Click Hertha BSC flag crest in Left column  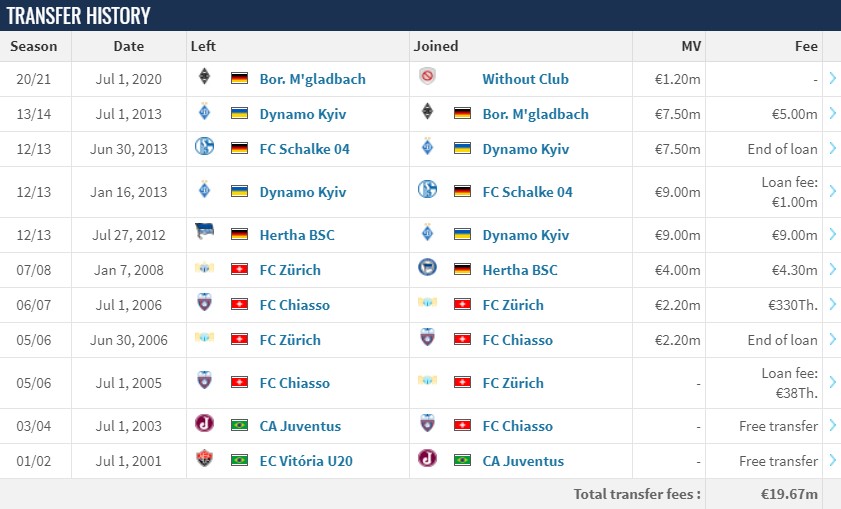[x=204, y=231]
